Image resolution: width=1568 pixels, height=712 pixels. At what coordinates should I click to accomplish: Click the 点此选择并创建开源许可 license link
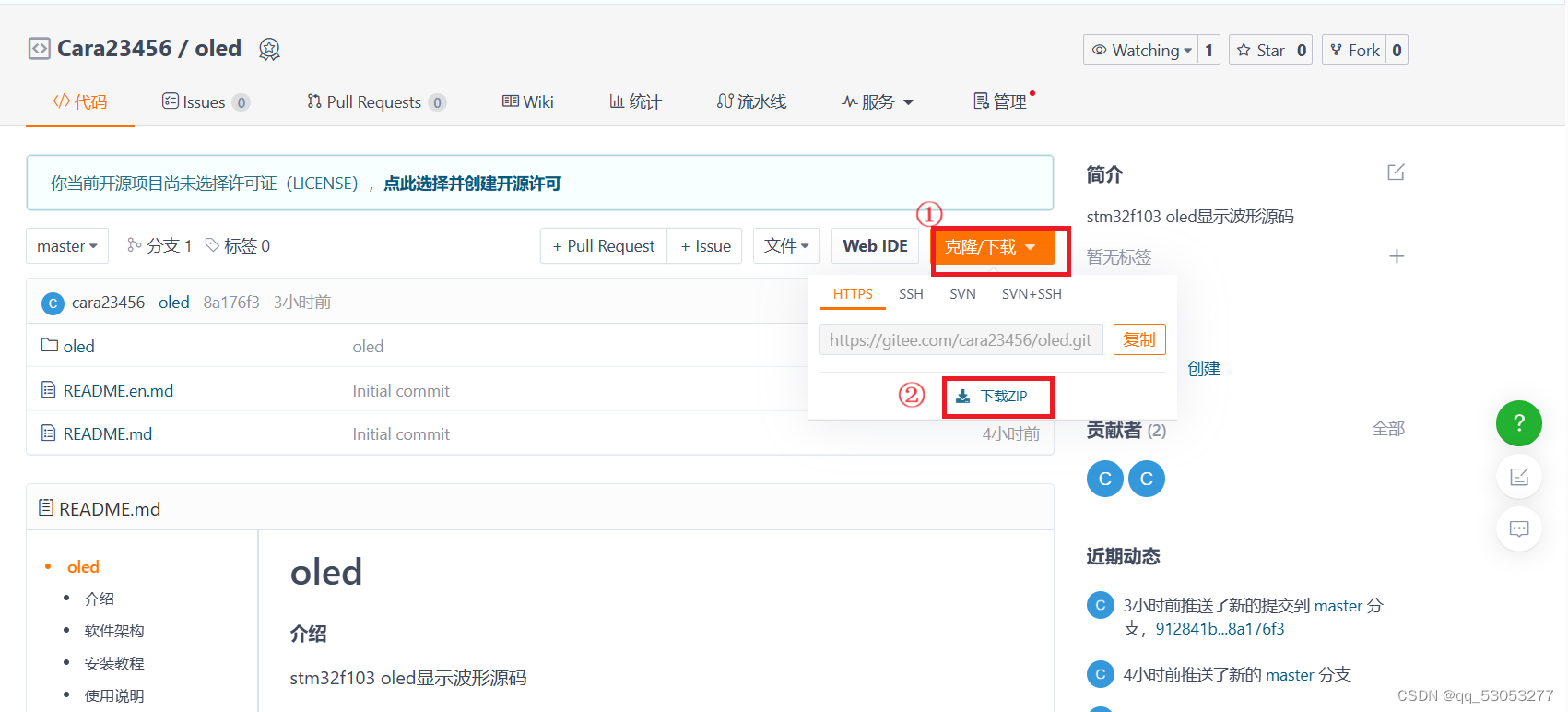point(472,184)
